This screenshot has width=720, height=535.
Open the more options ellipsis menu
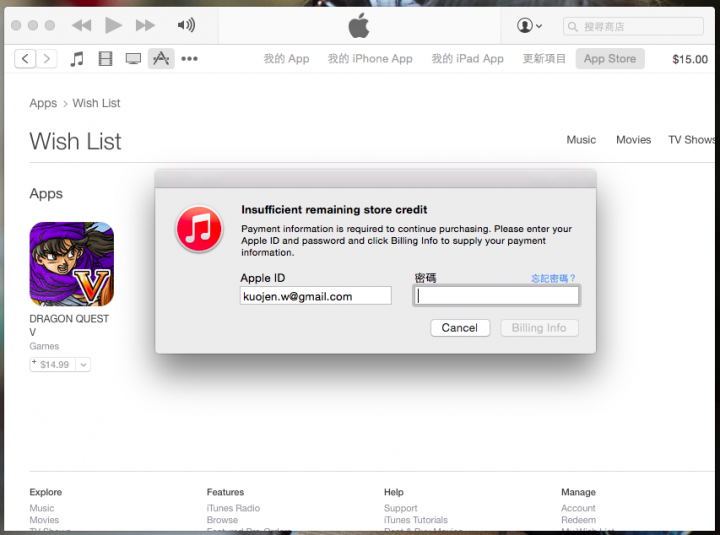(189, 59)
